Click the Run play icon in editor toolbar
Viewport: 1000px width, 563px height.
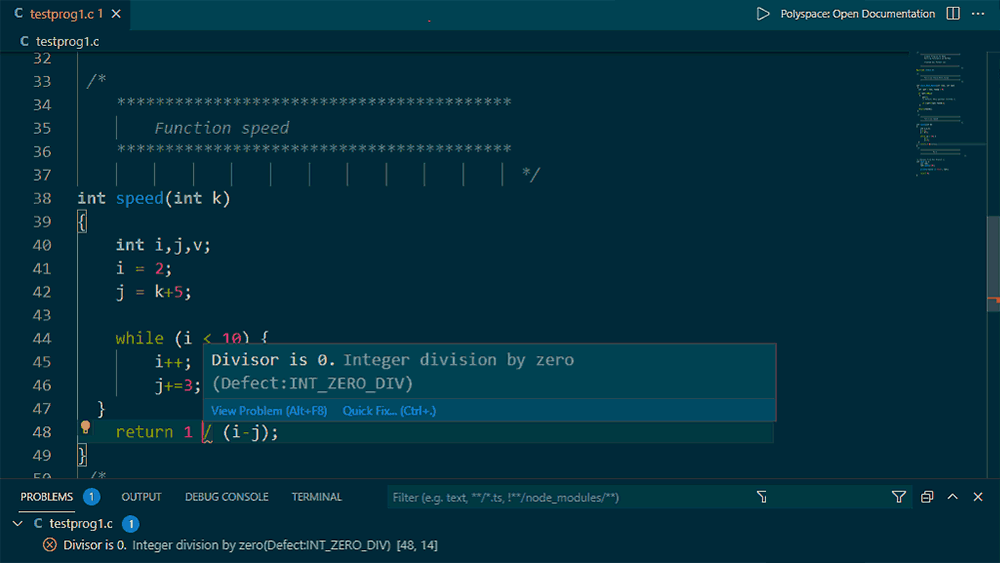(763, 14)
